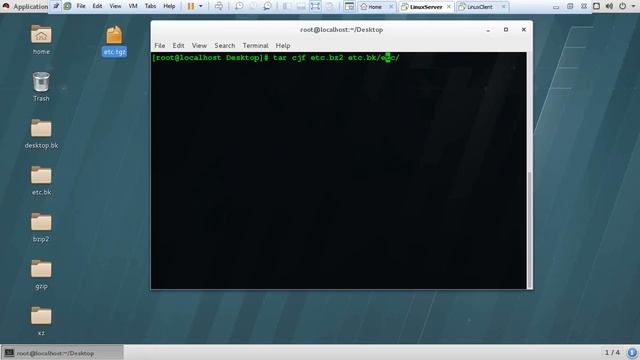Click the 1 / 4 workspace switcher
Image resolution: width=640 pixels, height=360 pixels.
pyautogui.click(x=612, y=352)
